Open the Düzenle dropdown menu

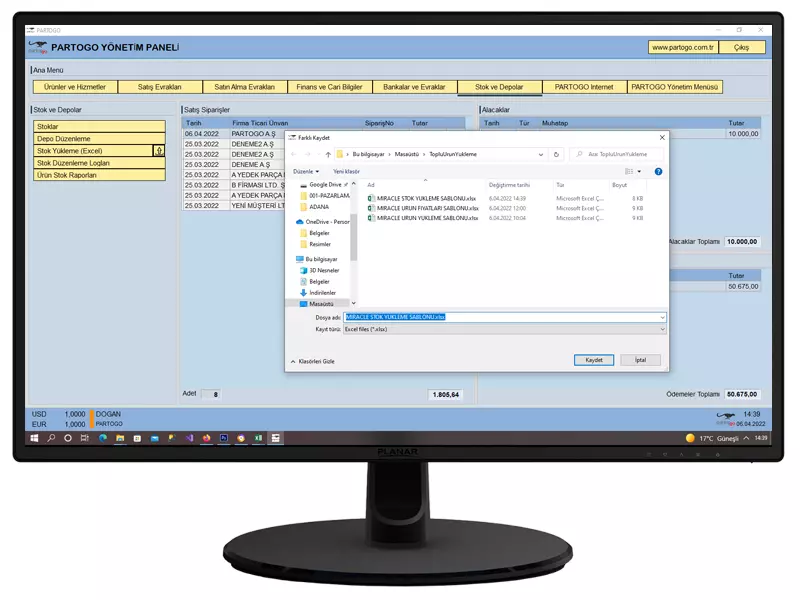click(306, 171)
